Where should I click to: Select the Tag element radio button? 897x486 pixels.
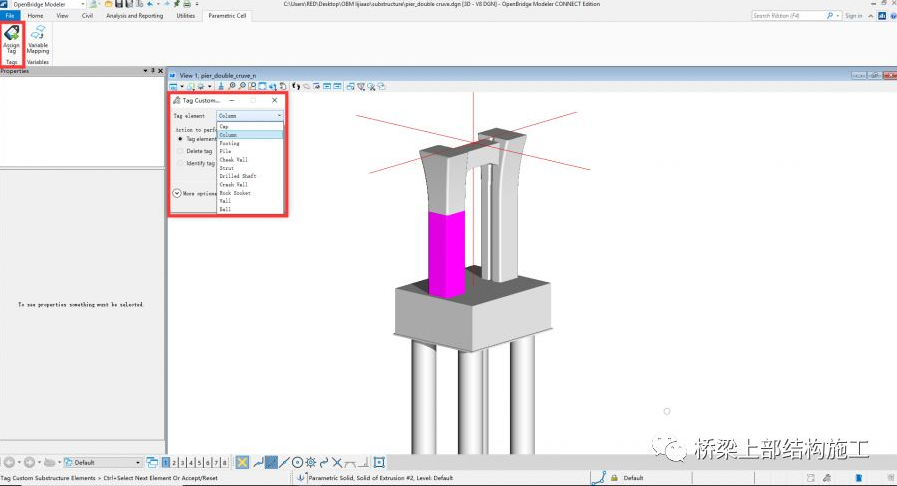point(180,139)
